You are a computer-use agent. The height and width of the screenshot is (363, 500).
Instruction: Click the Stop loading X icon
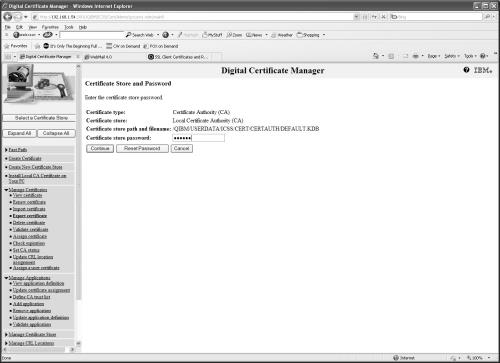coord(383,16)
